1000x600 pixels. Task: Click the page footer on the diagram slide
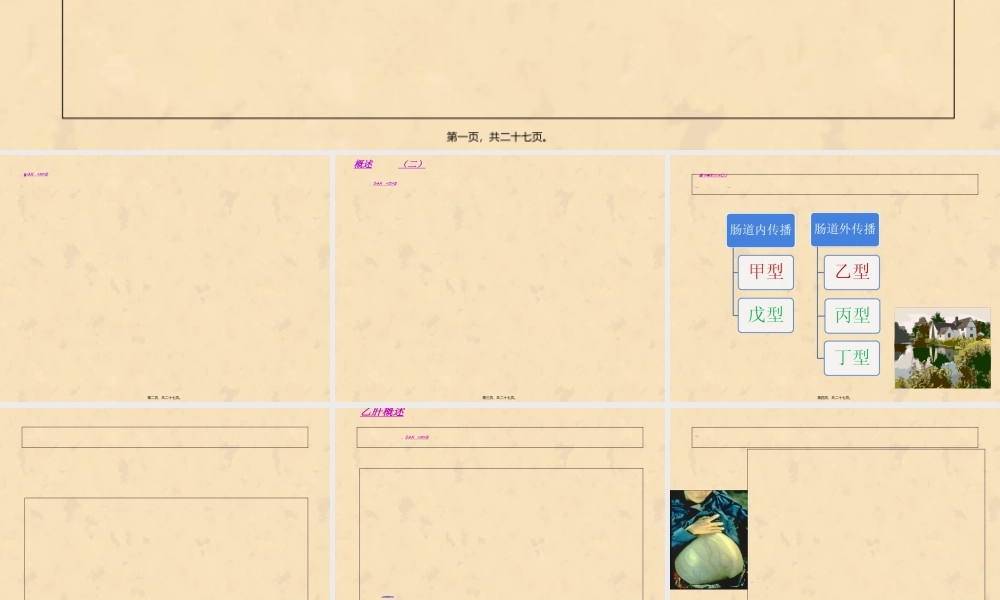coord(834,396)
